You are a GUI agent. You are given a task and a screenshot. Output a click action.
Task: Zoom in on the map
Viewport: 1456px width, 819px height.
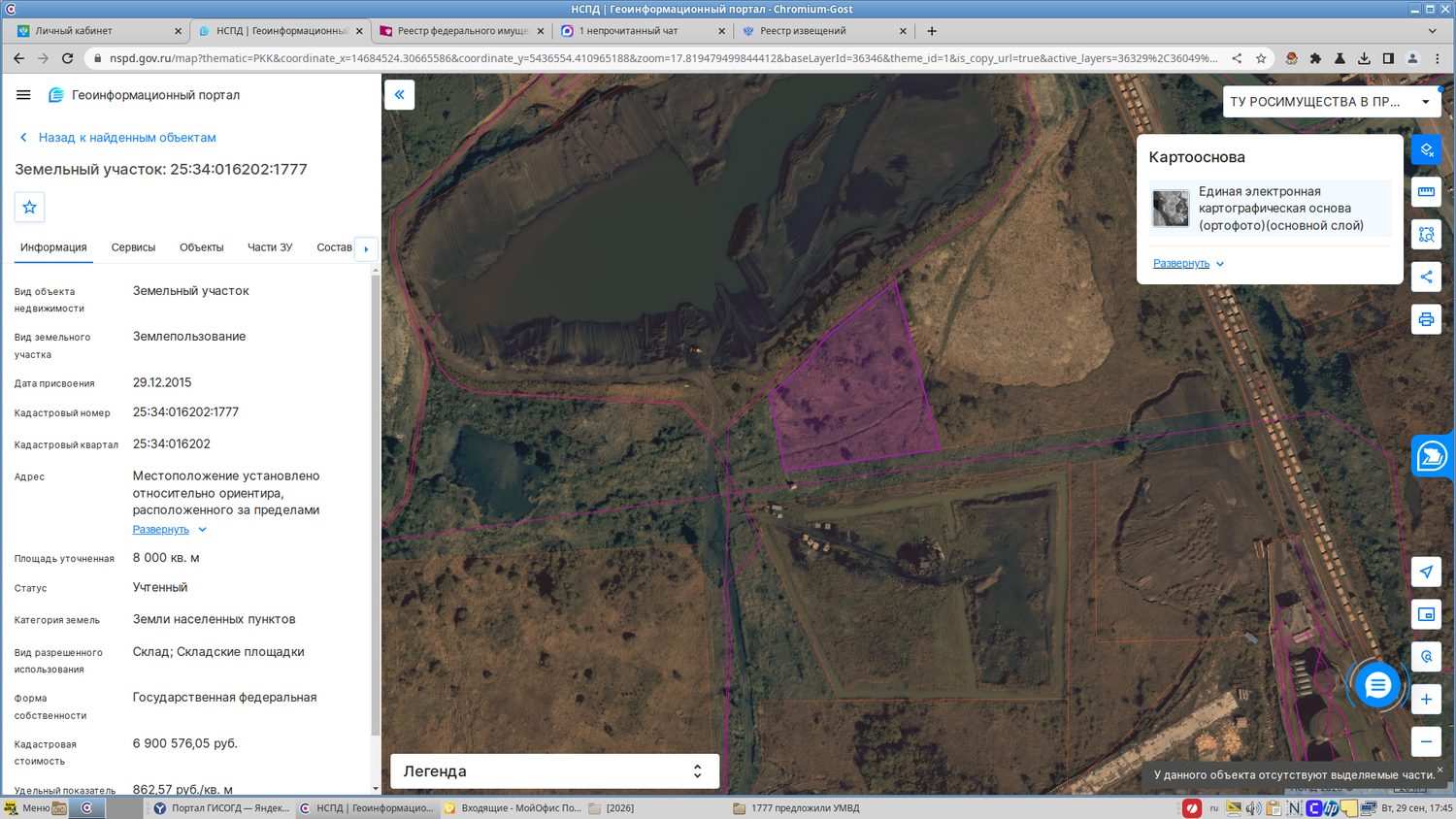click(x=1426, y=699)
